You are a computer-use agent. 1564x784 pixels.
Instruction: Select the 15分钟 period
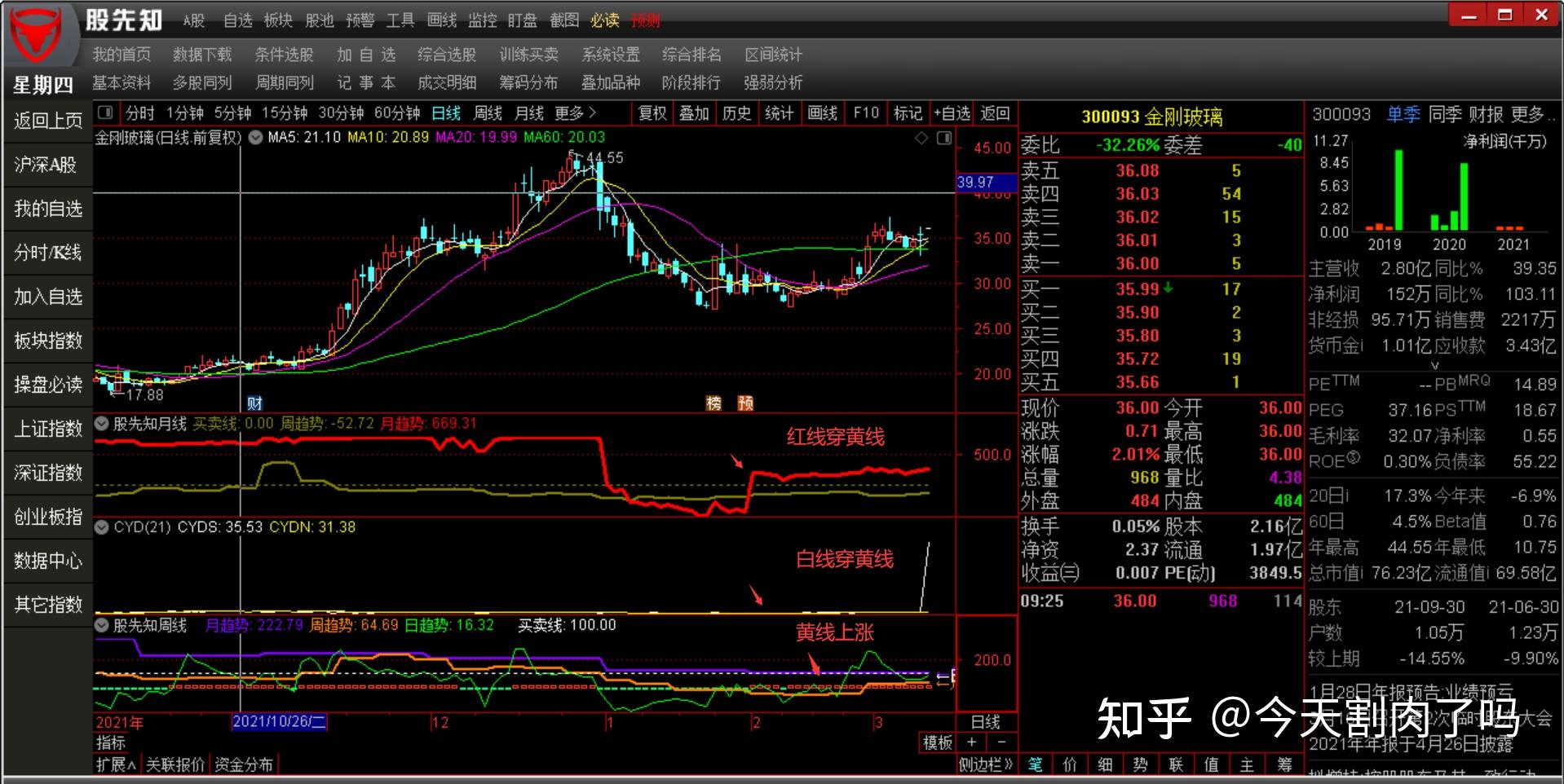[x=285, y=112]
